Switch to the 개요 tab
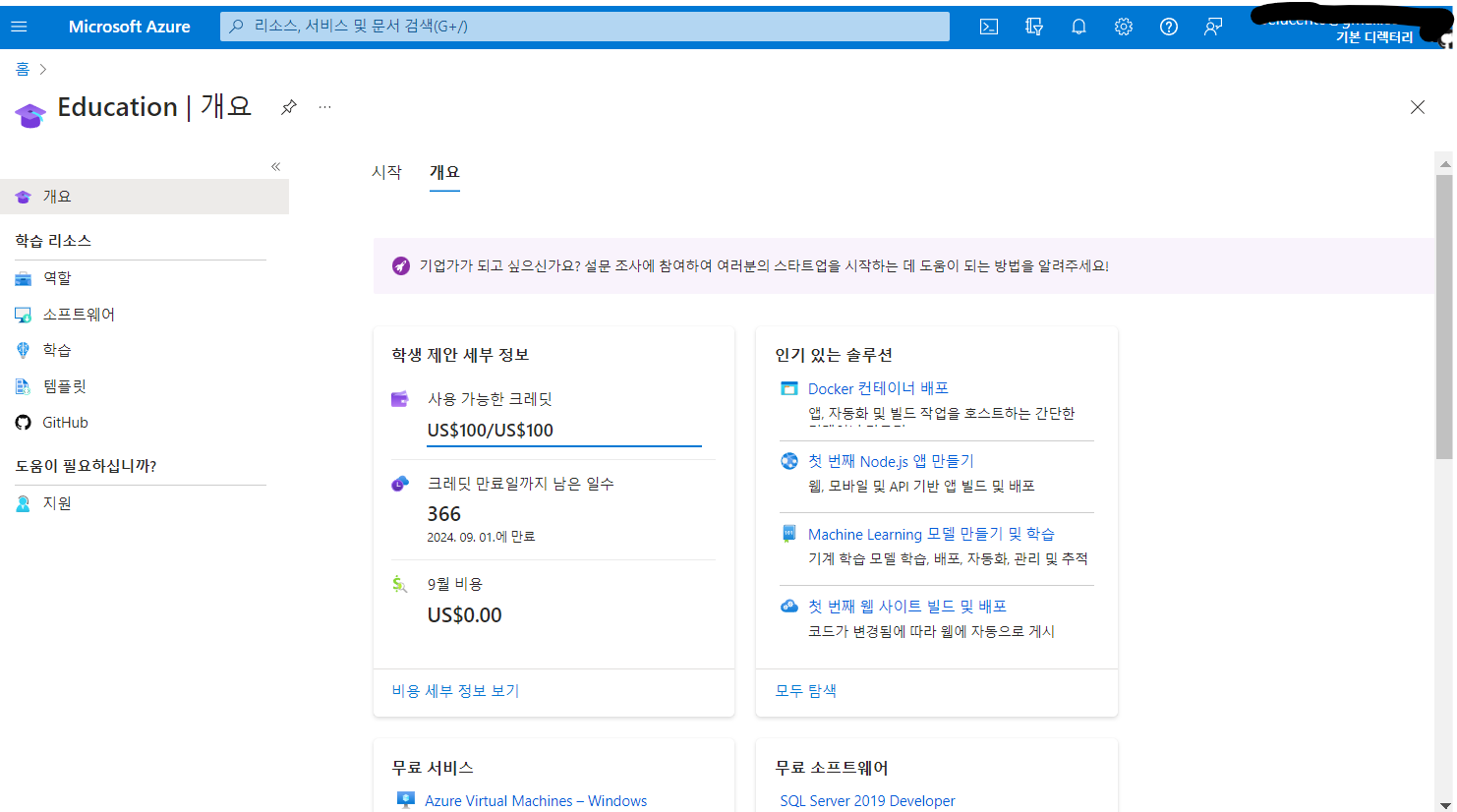The height and width of the screenshot is (812, 1457). point(444,172)
